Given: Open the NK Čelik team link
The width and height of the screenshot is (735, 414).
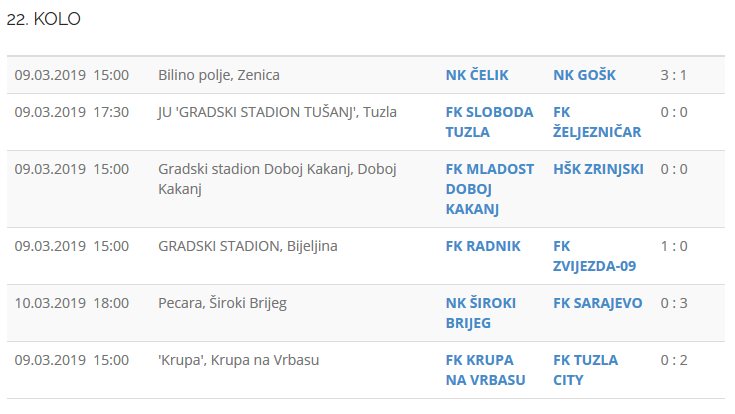Looking at the screenshot, I should (x=477, y=75).
